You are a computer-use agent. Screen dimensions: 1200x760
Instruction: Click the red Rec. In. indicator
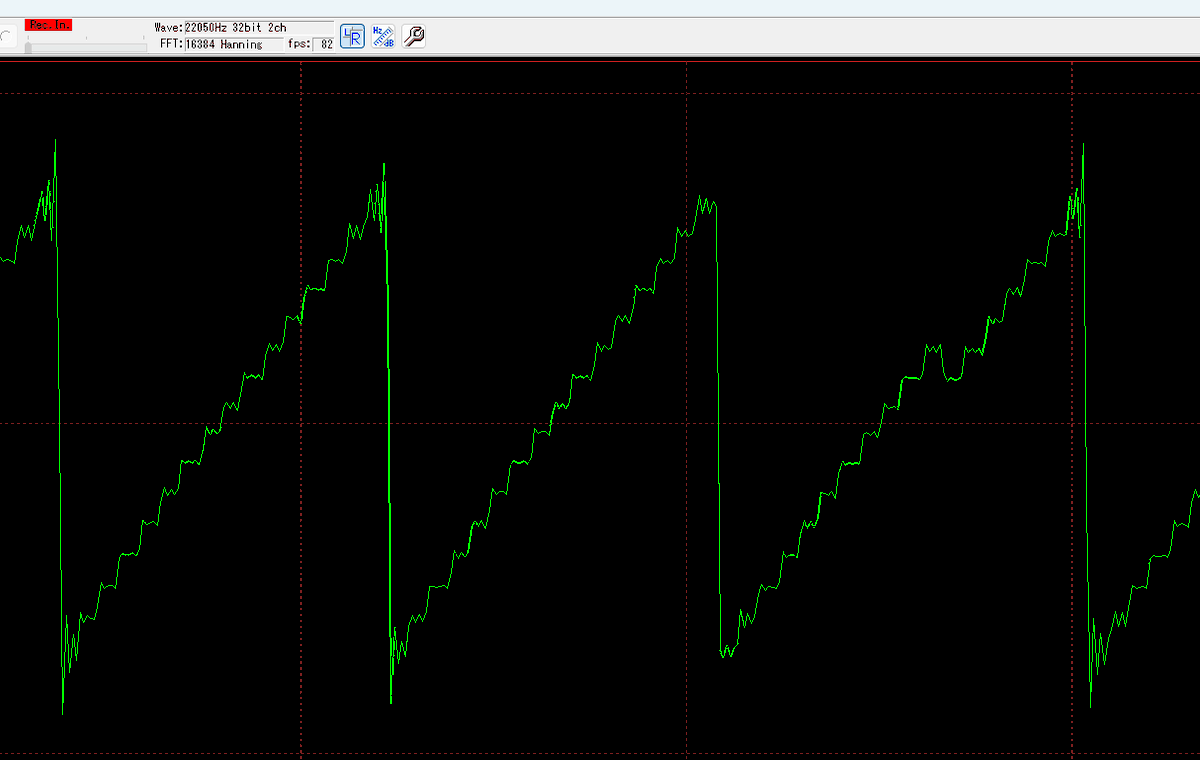[49, 25]
